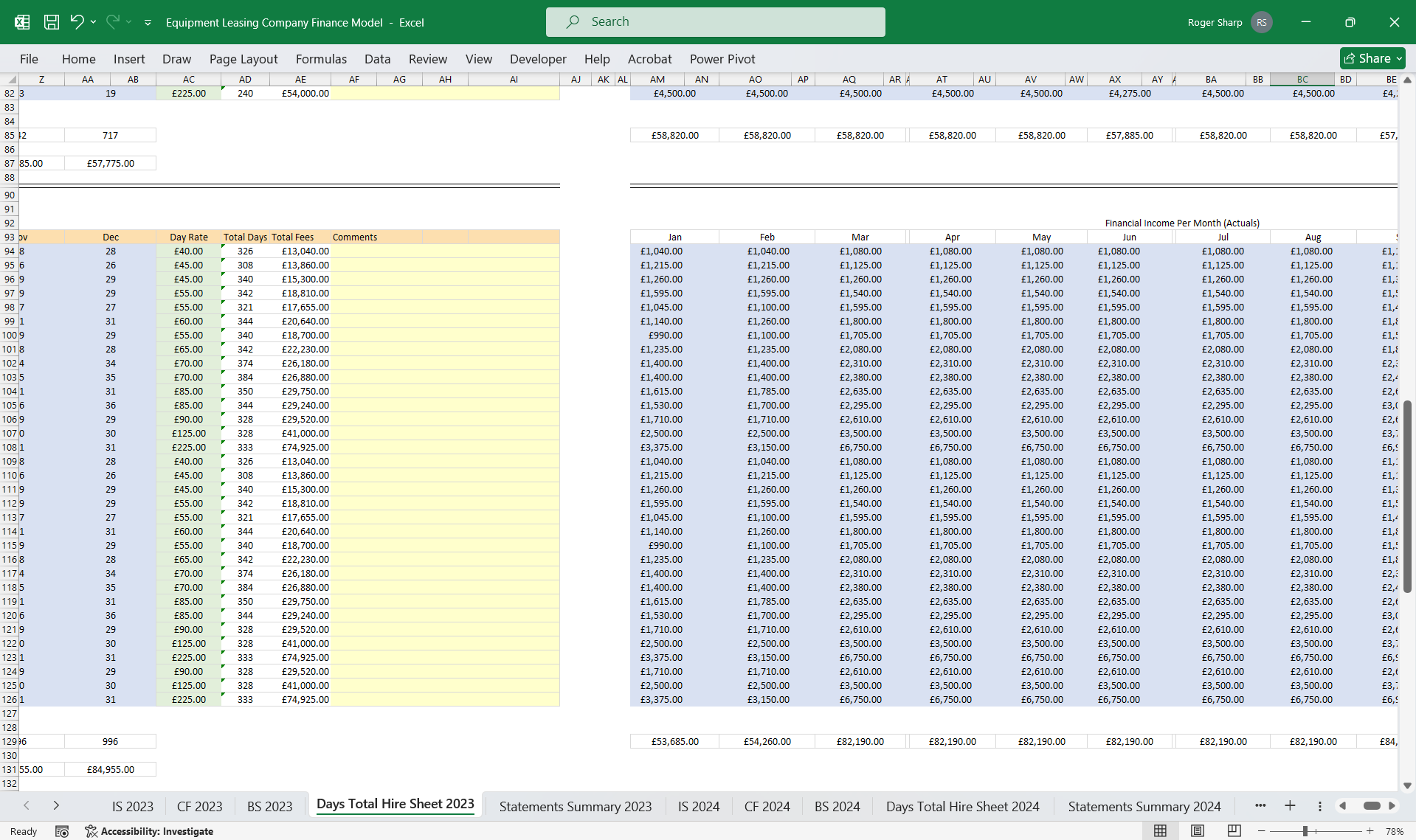The image size is (1416, 840).
Task: Open the Insert ribbon tab
Action: point(129,59)
